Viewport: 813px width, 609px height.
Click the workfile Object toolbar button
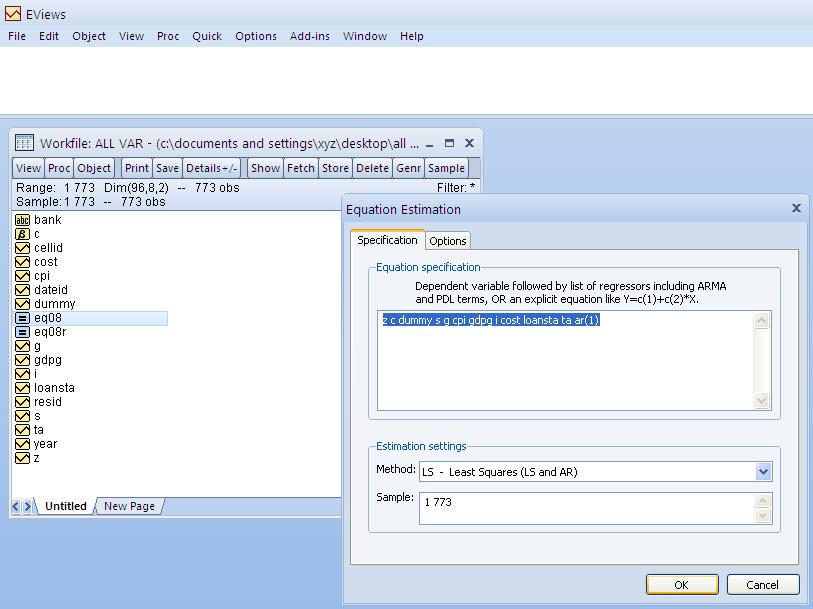pos(94,168)
